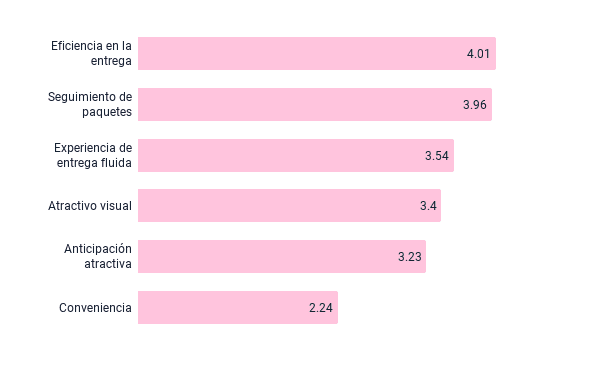The width and height of the screenshot is (603, 371).
Task: Select the Atractivo visual bar
Action: click(290, 206)
